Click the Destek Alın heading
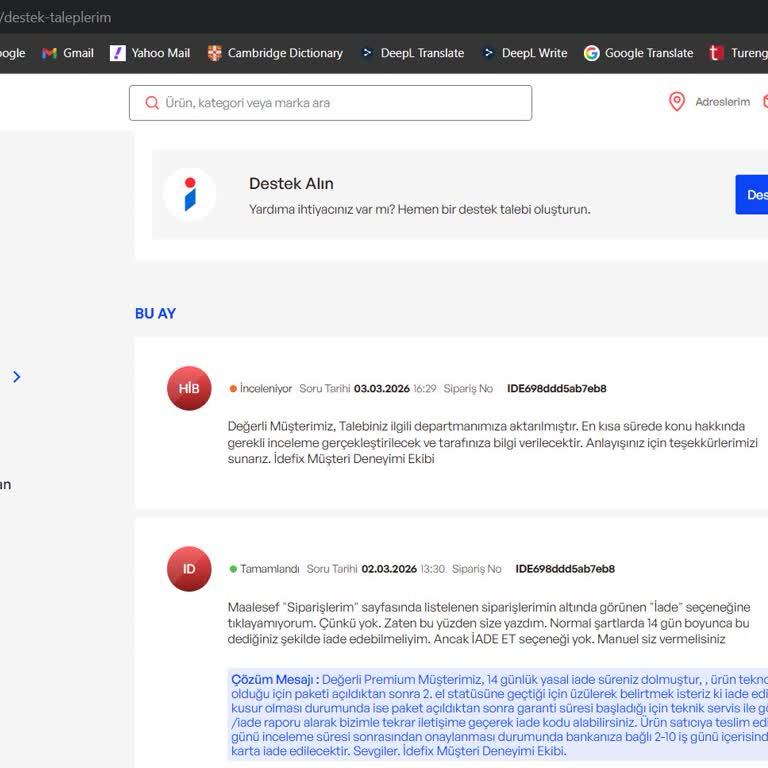768x768 pixels. click(x=291, y=184)
